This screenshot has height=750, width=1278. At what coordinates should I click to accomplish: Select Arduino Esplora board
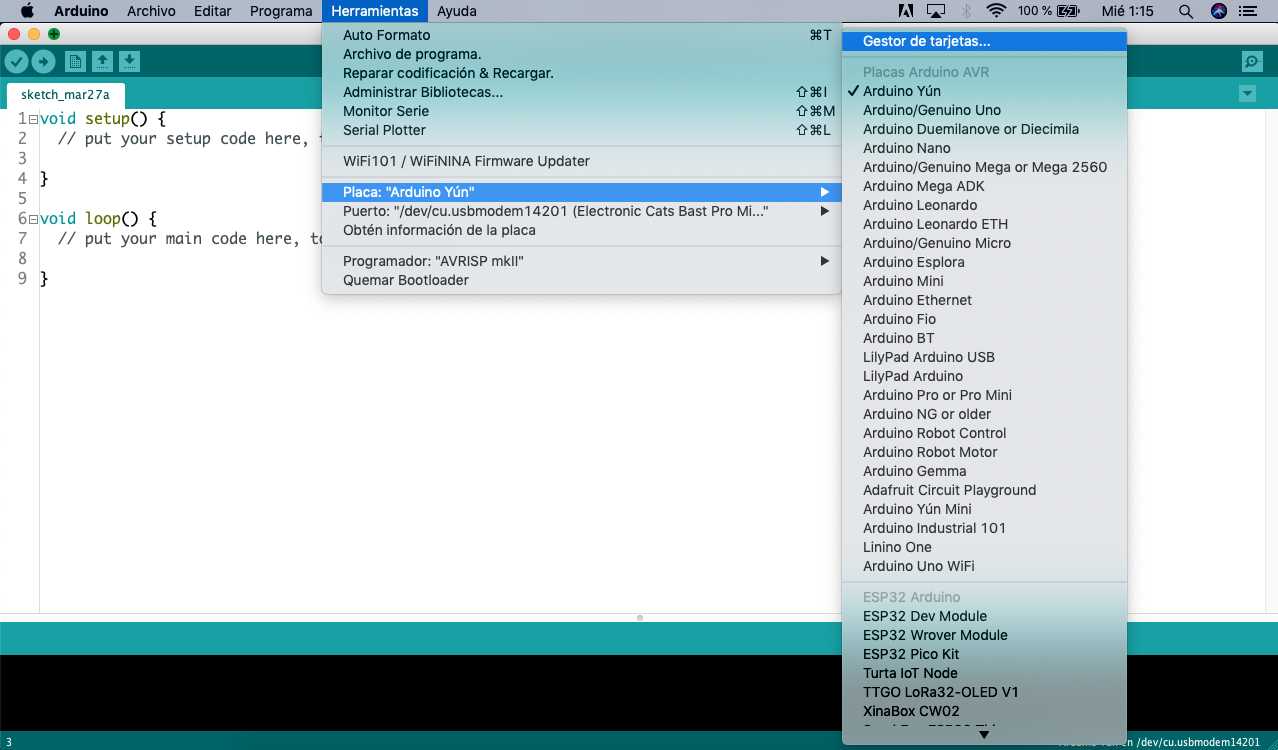tap(984, 262)
